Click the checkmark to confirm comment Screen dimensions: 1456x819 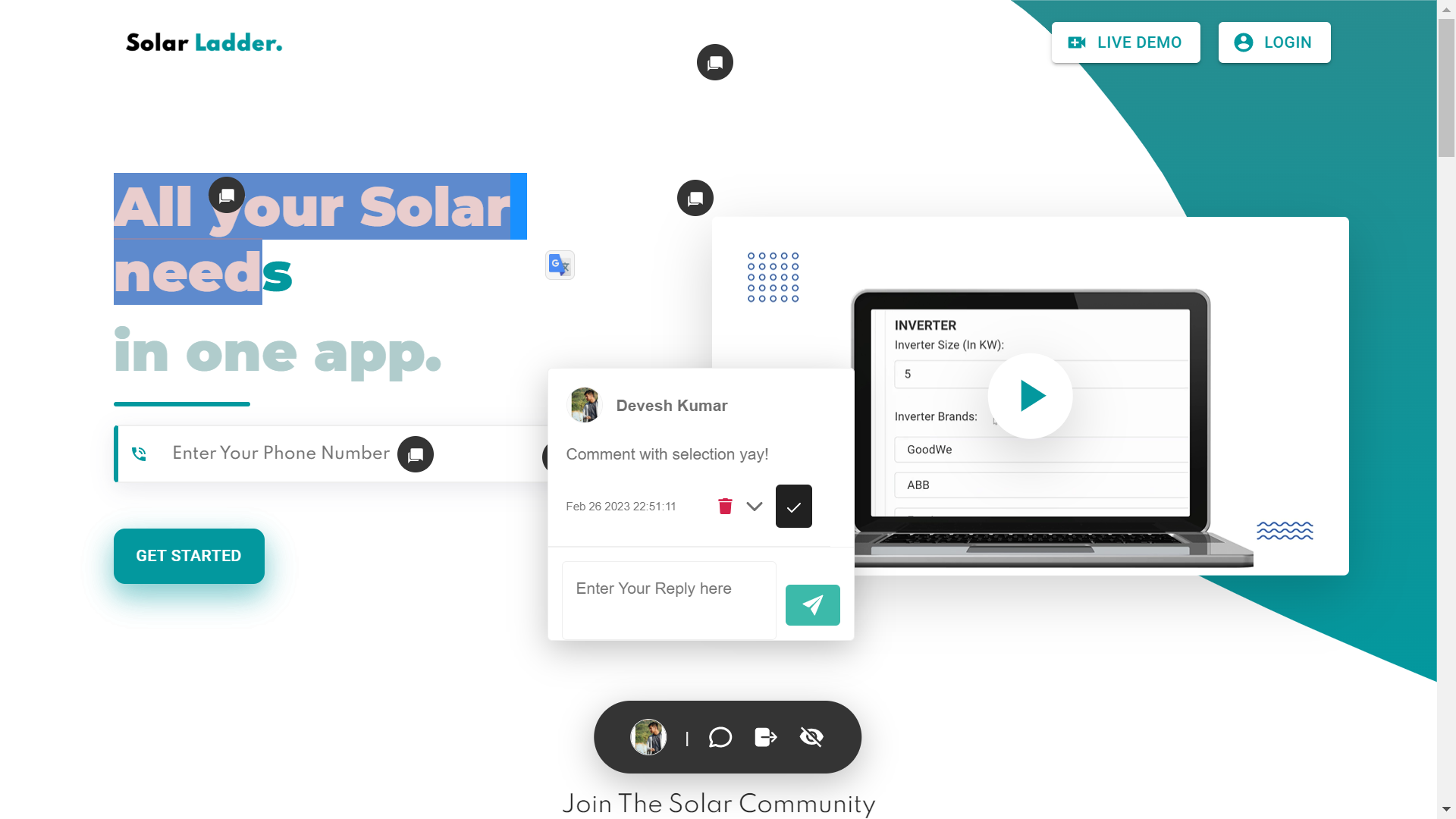pyautogui.click(x=793, y=506)
